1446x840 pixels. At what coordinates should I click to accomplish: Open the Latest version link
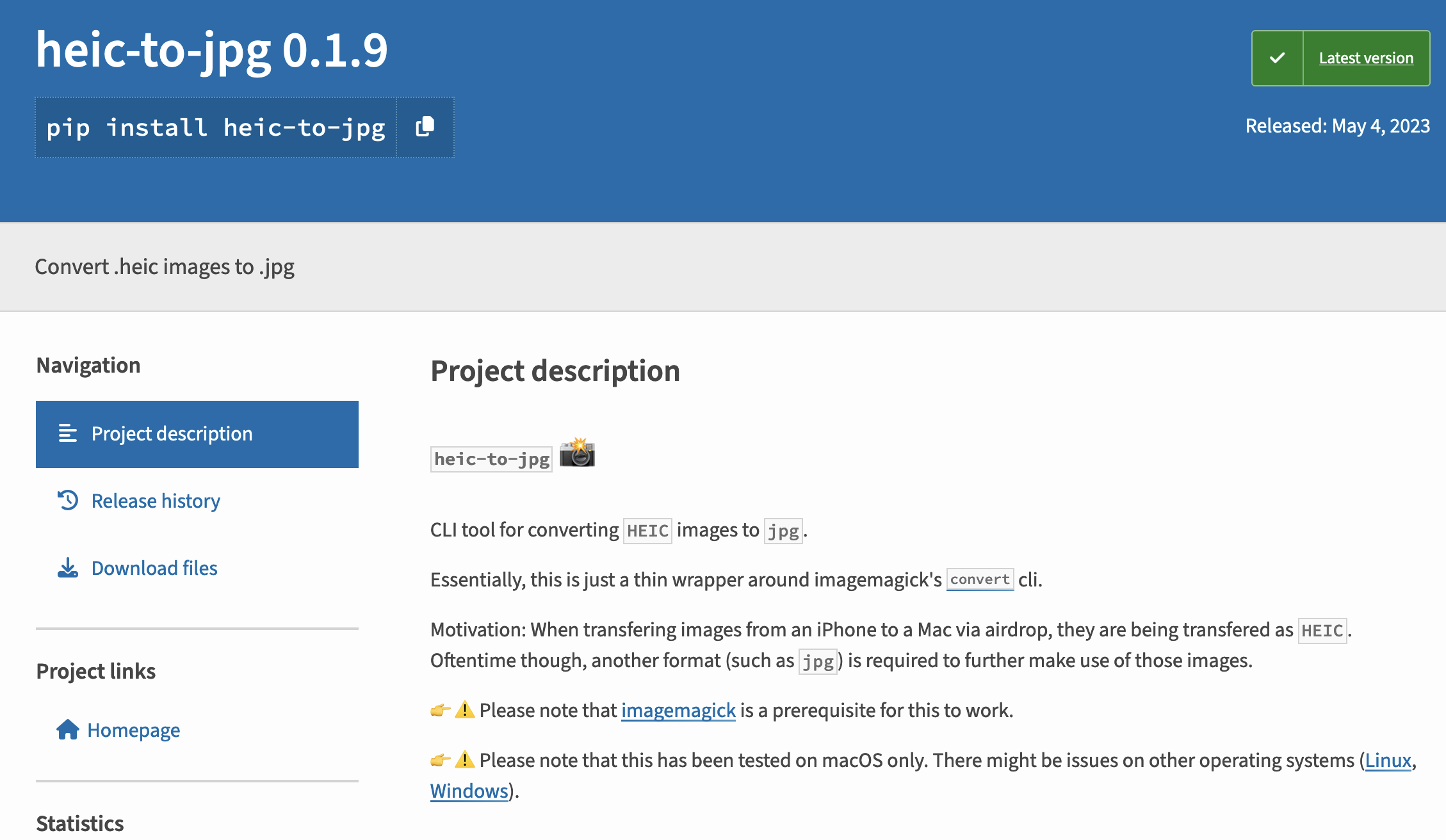point(1365,58)
